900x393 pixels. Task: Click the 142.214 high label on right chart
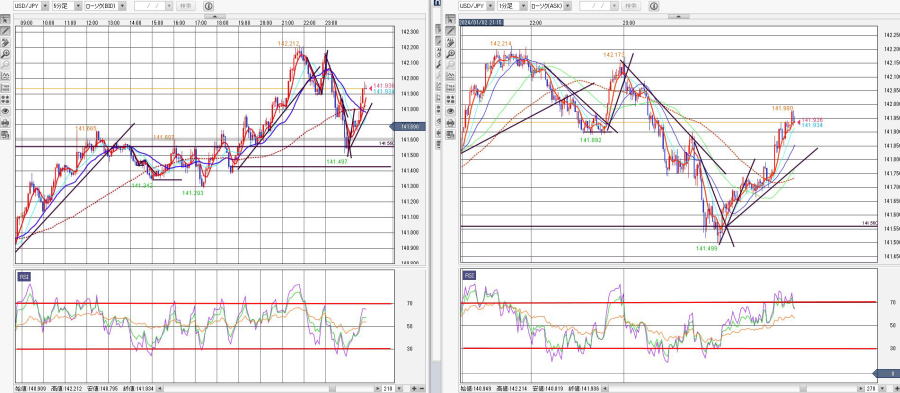[x=501, y=43]
